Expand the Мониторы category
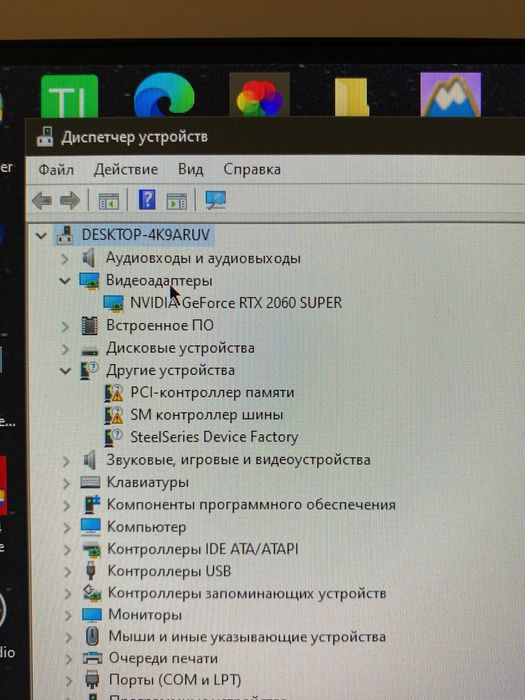The width and height of the screenshot is (525, 700). click(x=68, y=616)
